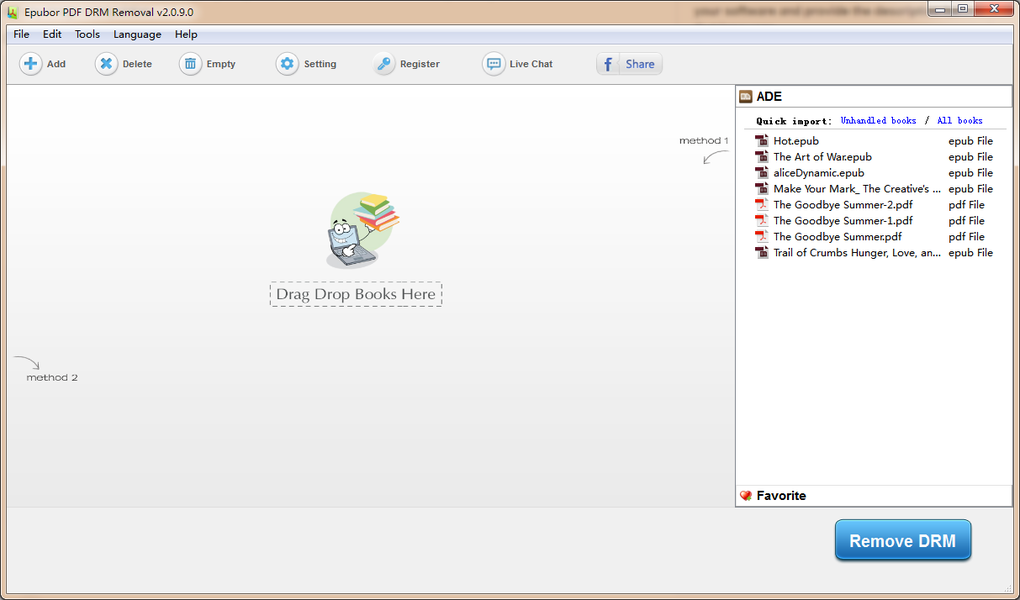The image size is (1020, 600).
Task: Select the ADE panel header
Action: [x=874, y=97]
